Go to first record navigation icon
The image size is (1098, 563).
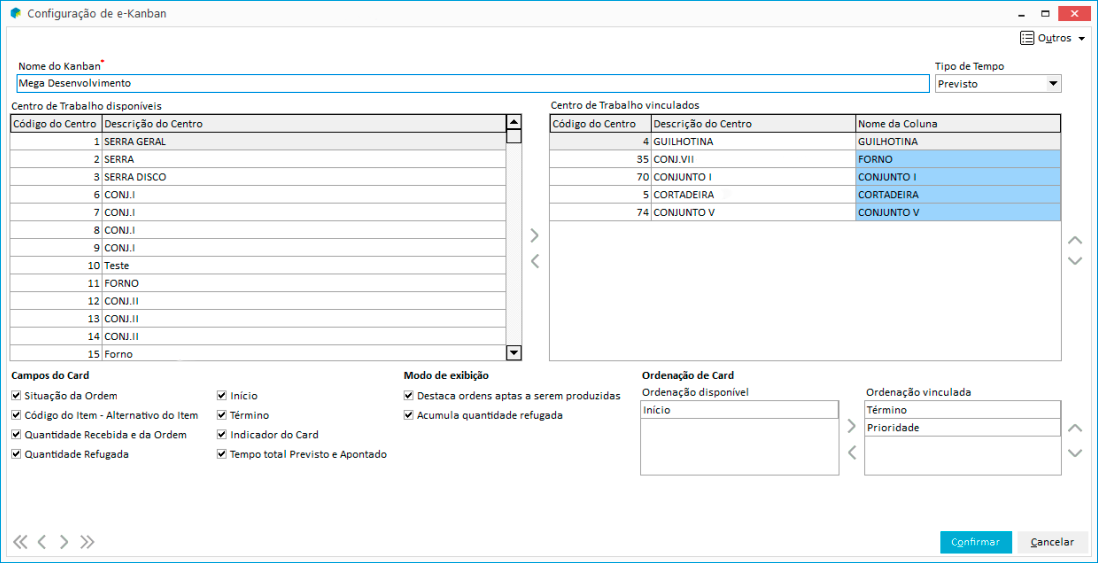click(x=20, y=541)
